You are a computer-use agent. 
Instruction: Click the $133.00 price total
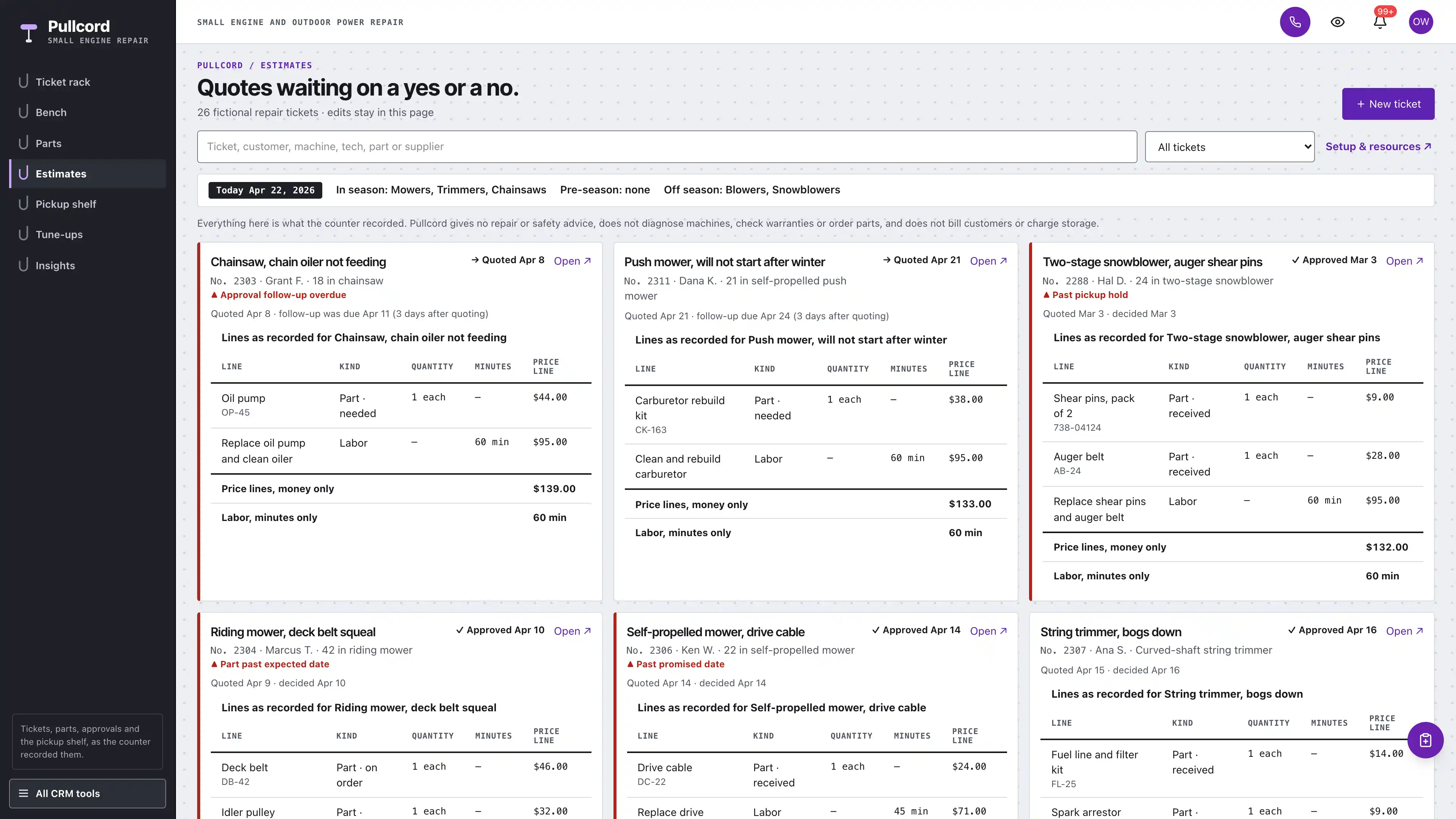click(970, 504)
